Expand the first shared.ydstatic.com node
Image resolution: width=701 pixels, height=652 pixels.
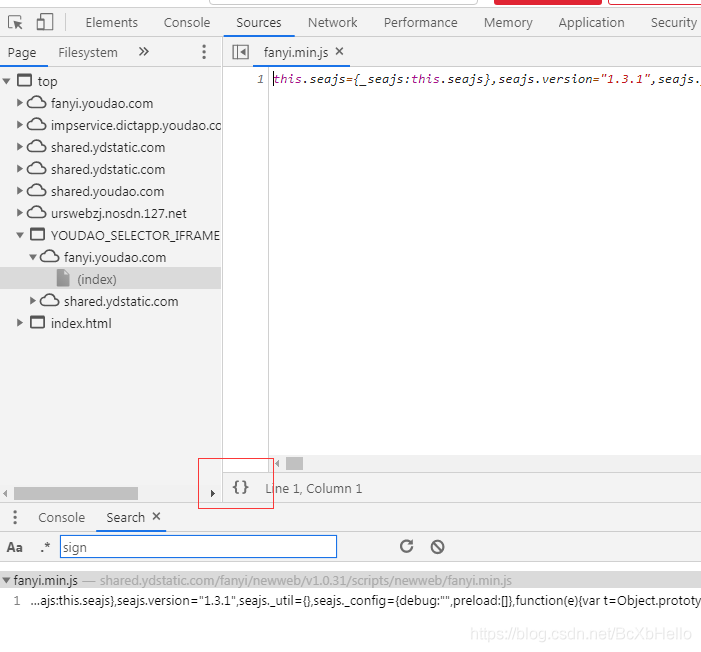(x=19, y=147)
